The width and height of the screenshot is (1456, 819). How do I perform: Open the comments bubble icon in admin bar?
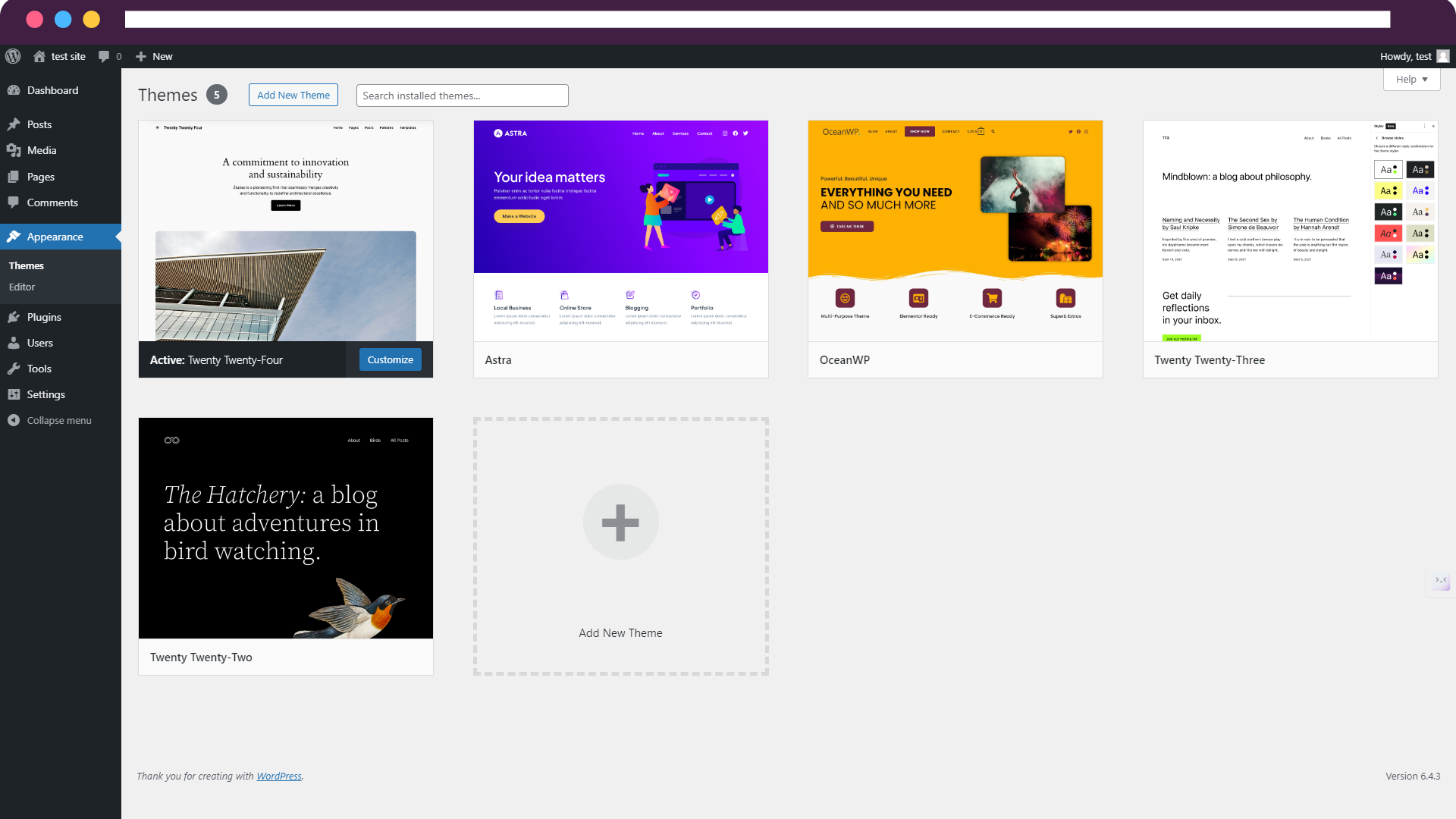104,56
